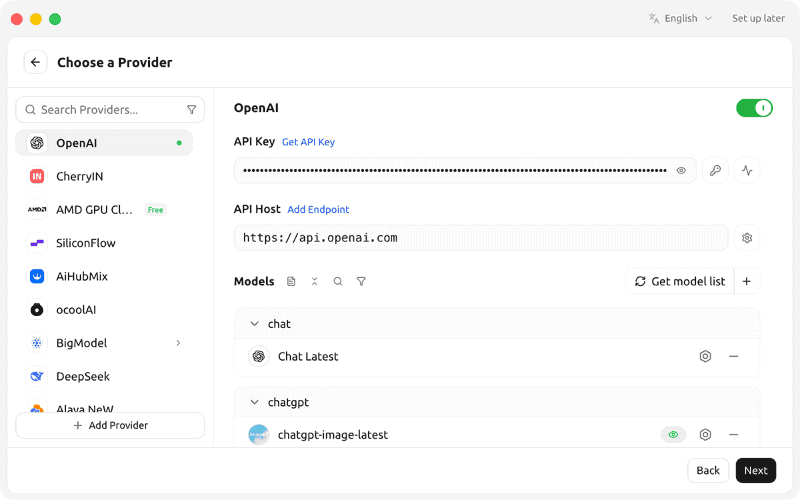800x500 pixels.
Task: Select the OpenAI provider
Action: (x=104, y=143)
